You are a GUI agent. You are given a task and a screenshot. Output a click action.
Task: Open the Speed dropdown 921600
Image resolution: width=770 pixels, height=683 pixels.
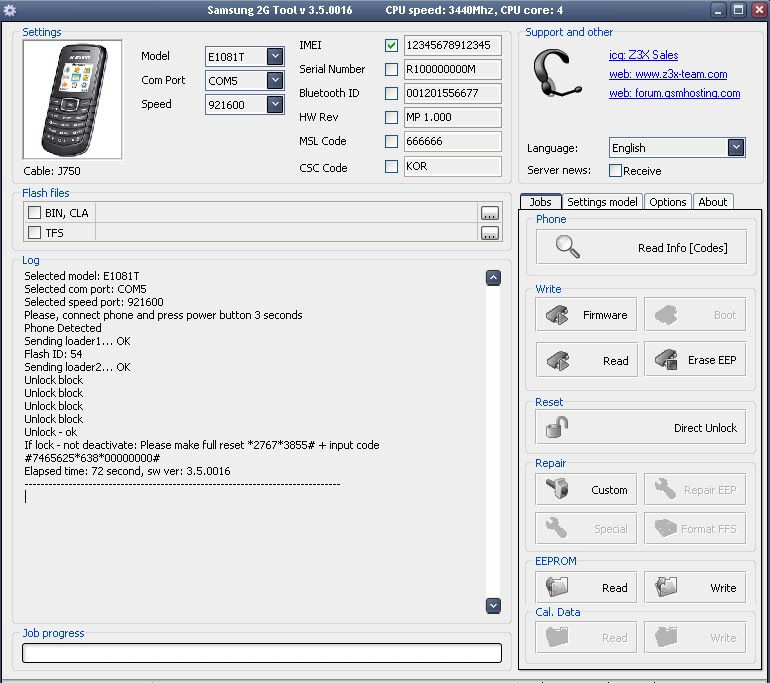click(x=275, y=104)
